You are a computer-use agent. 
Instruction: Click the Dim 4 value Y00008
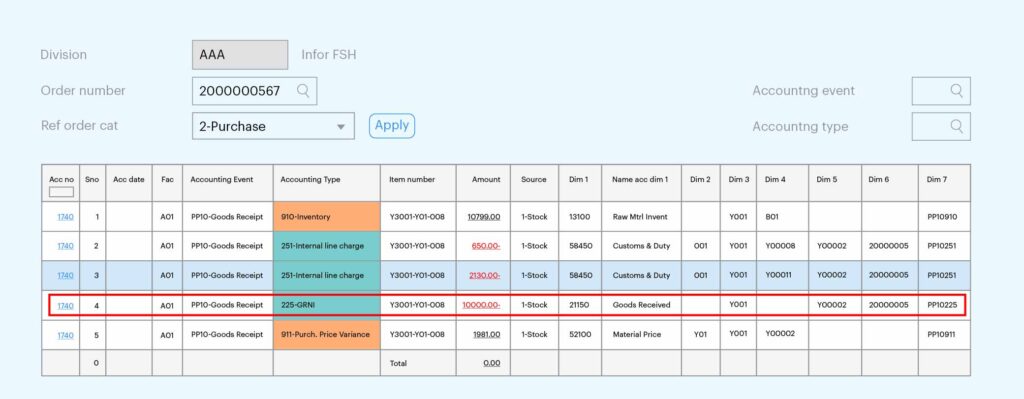tap(780, 246)
